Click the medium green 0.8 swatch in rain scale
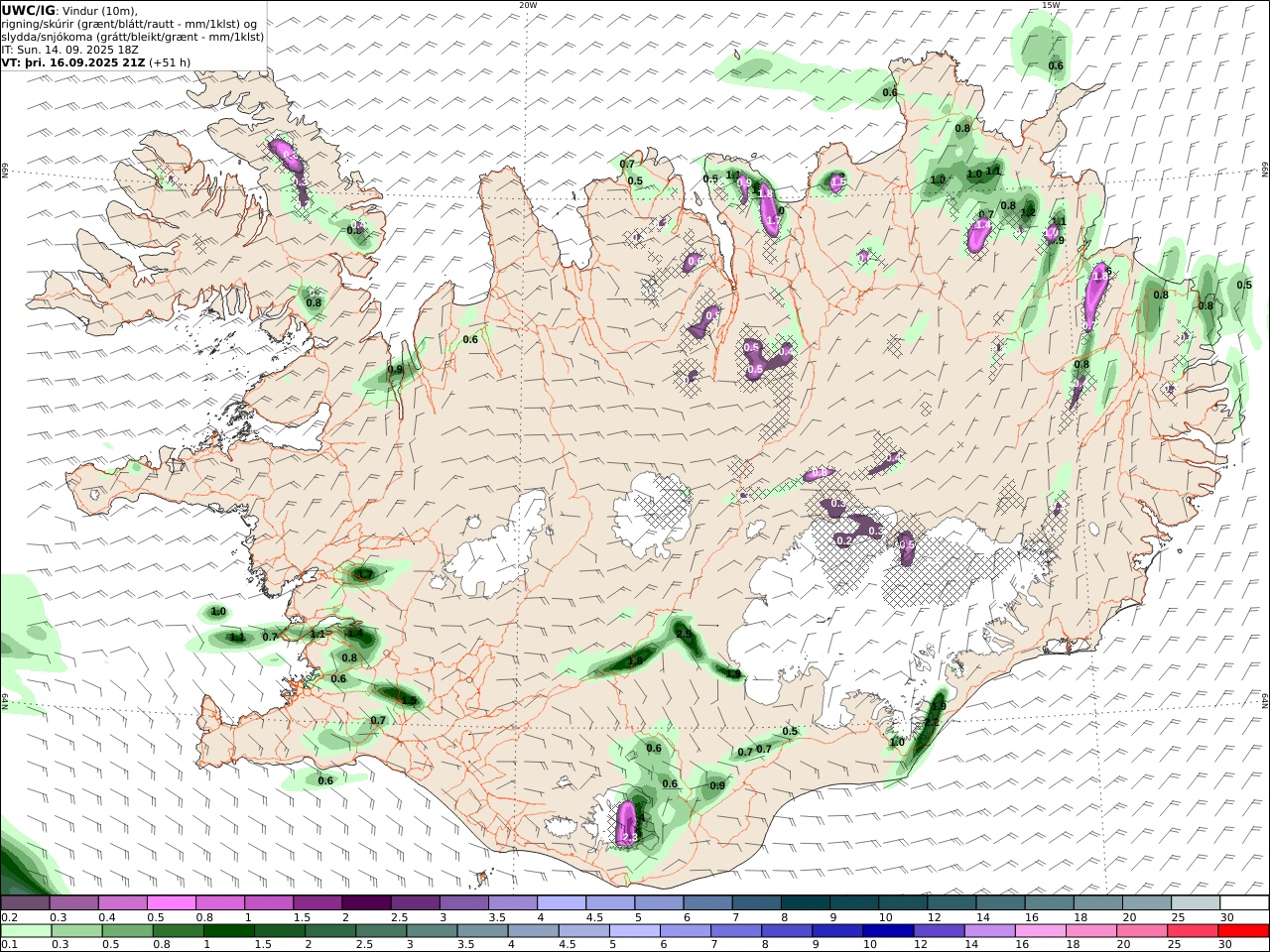This screenshot has height=952, width=1270. [x=178, y=931]
